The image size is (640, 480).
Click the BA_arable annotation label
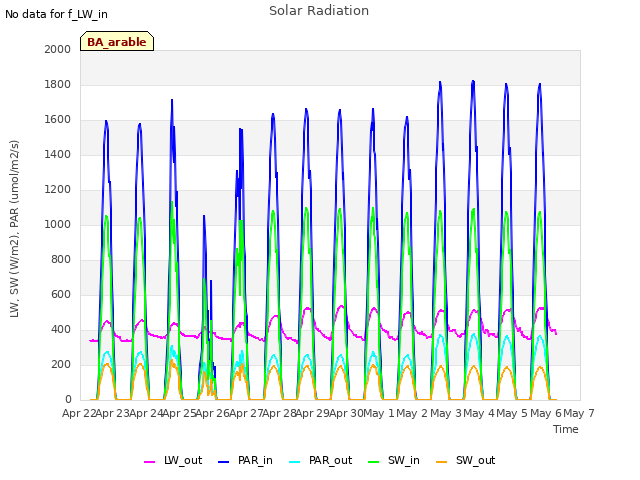pos(117,41)
